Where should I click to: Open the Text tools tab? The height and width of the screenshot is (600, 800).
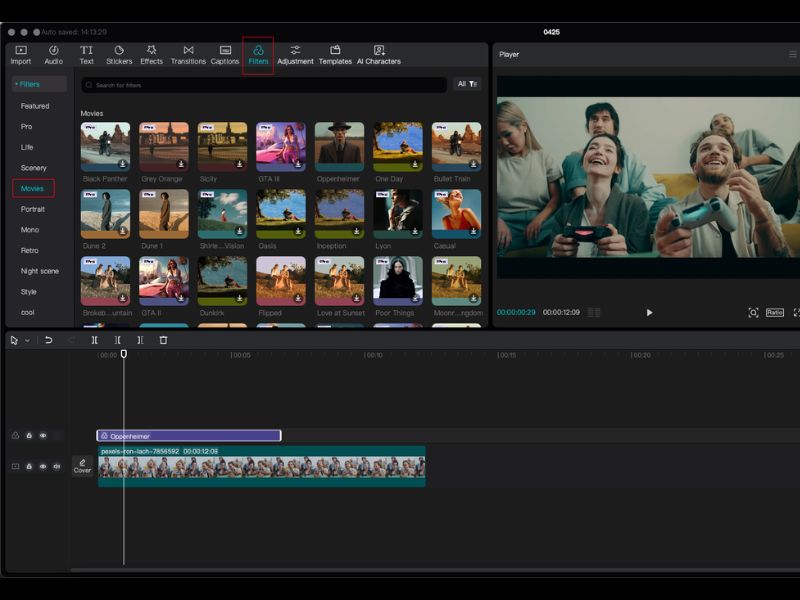pos(86,55)
